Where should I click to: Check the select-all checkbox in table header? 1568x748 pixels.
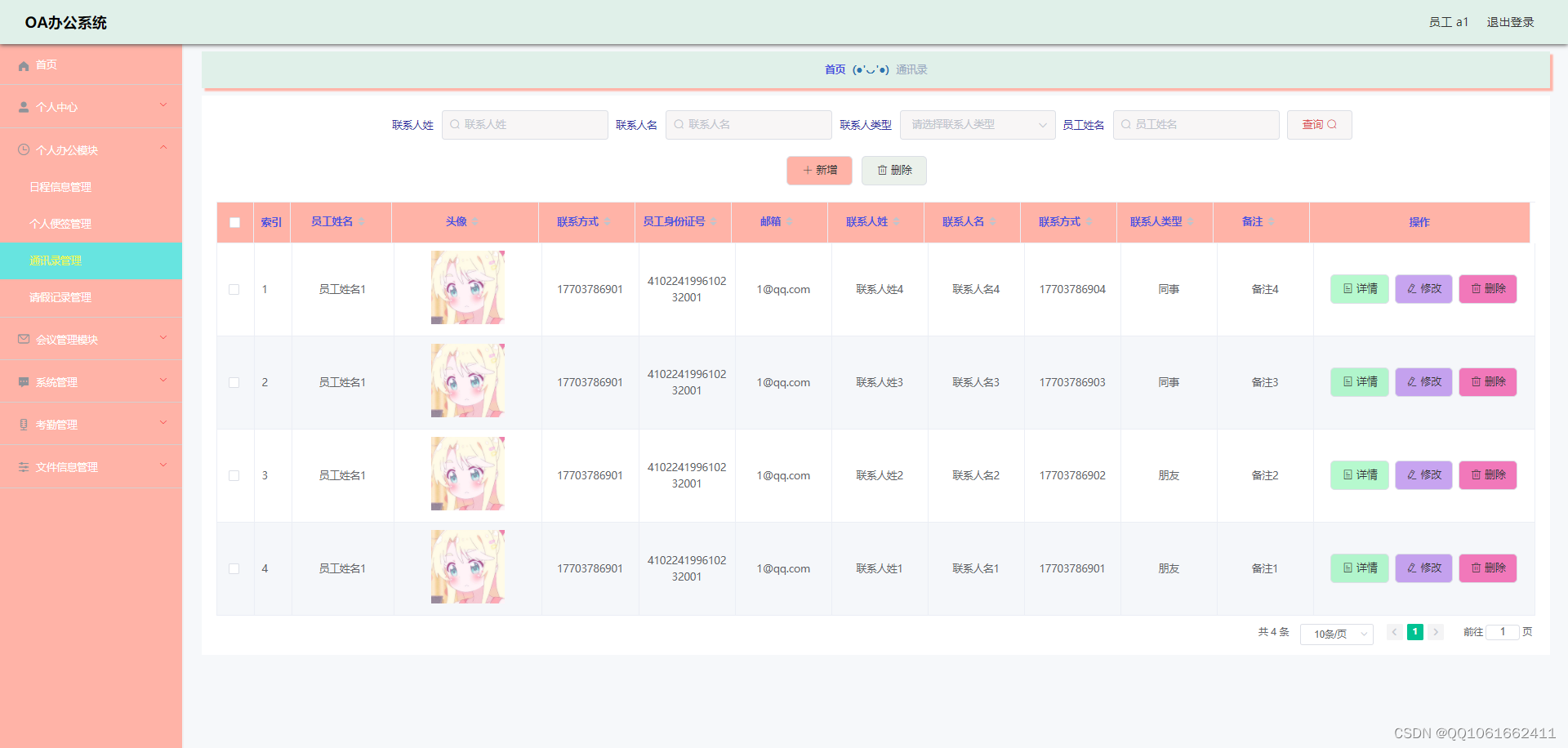234,221
